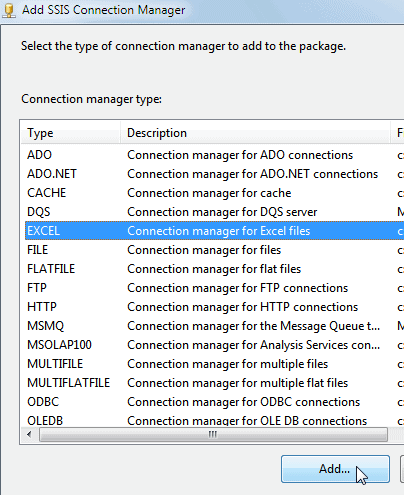The width and height of the screenshot is (404, 495).
Task: Click description 'Connection manager for cache'
Action: (x=209, y=193)
